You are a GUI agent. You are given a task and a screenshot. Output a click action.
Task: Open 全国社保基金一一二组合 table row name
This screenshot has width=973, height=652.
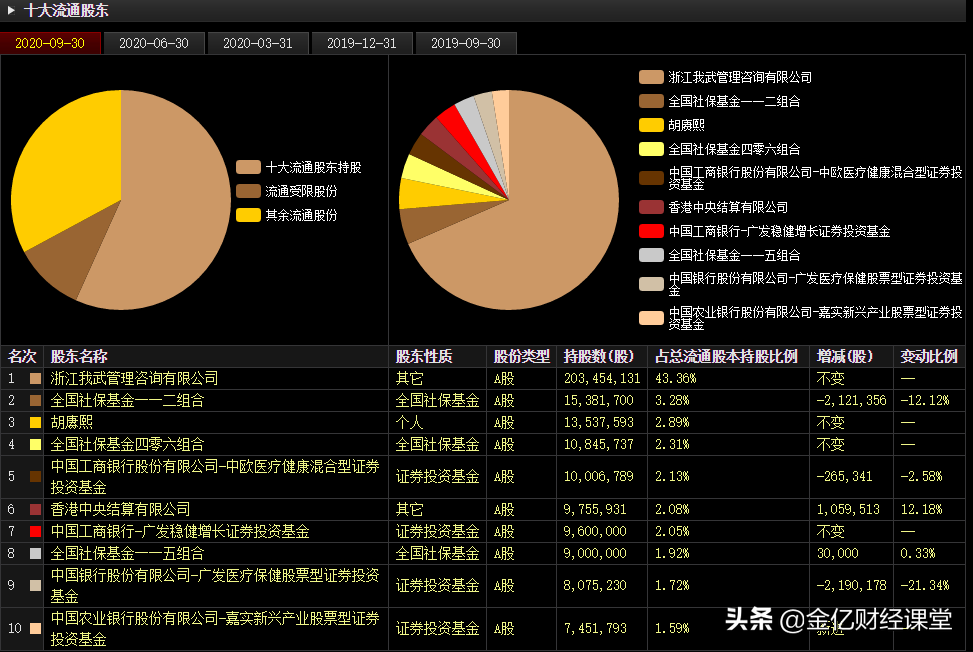click(127, 401)
